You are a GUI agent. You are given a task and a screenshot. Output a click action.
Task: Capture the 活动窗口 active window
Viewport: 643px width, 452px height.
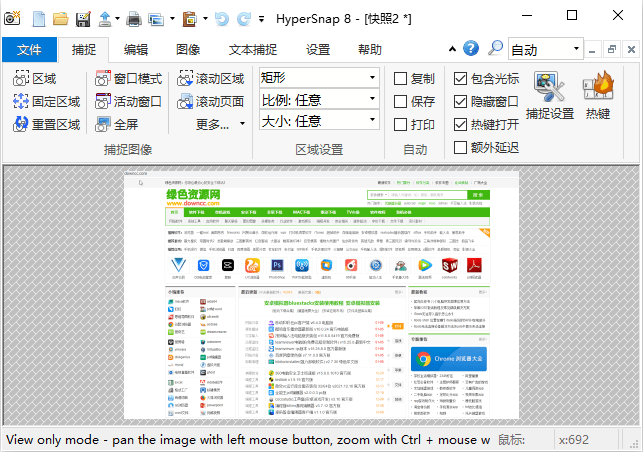[128, 101]
